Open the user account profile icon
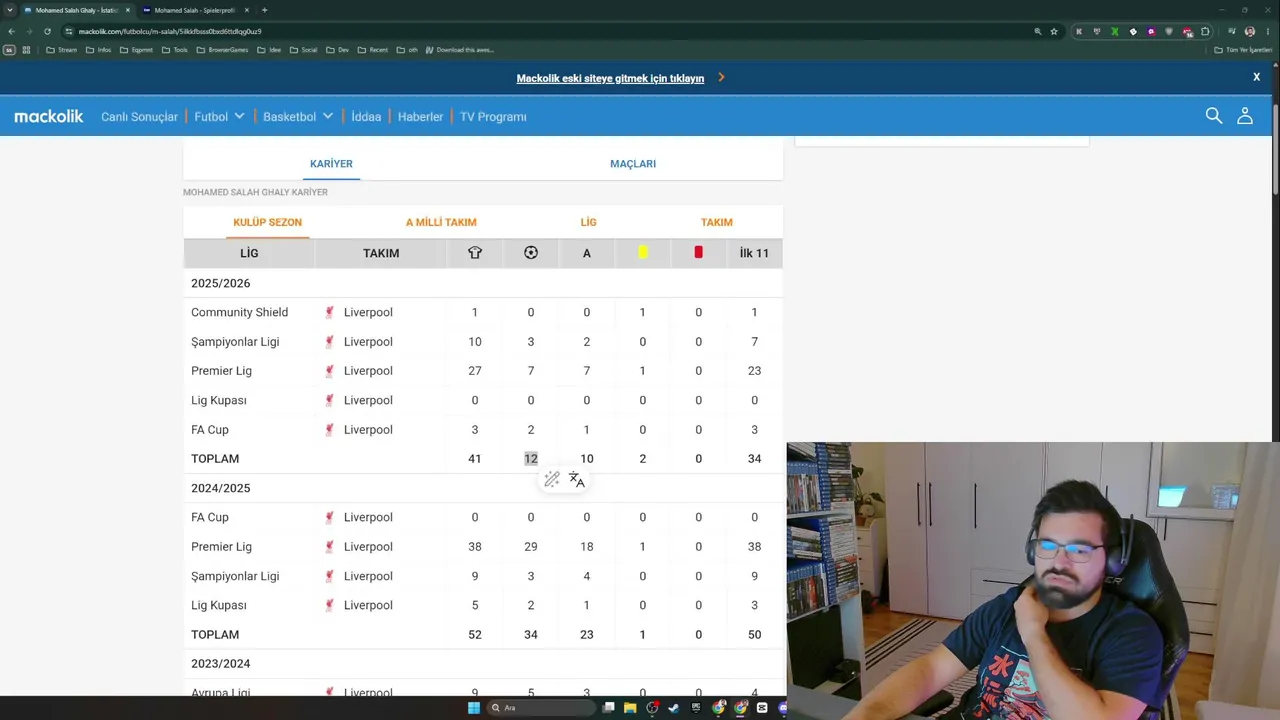The width and height of the screenshot is (1280, 720). tap(1245, 116)
